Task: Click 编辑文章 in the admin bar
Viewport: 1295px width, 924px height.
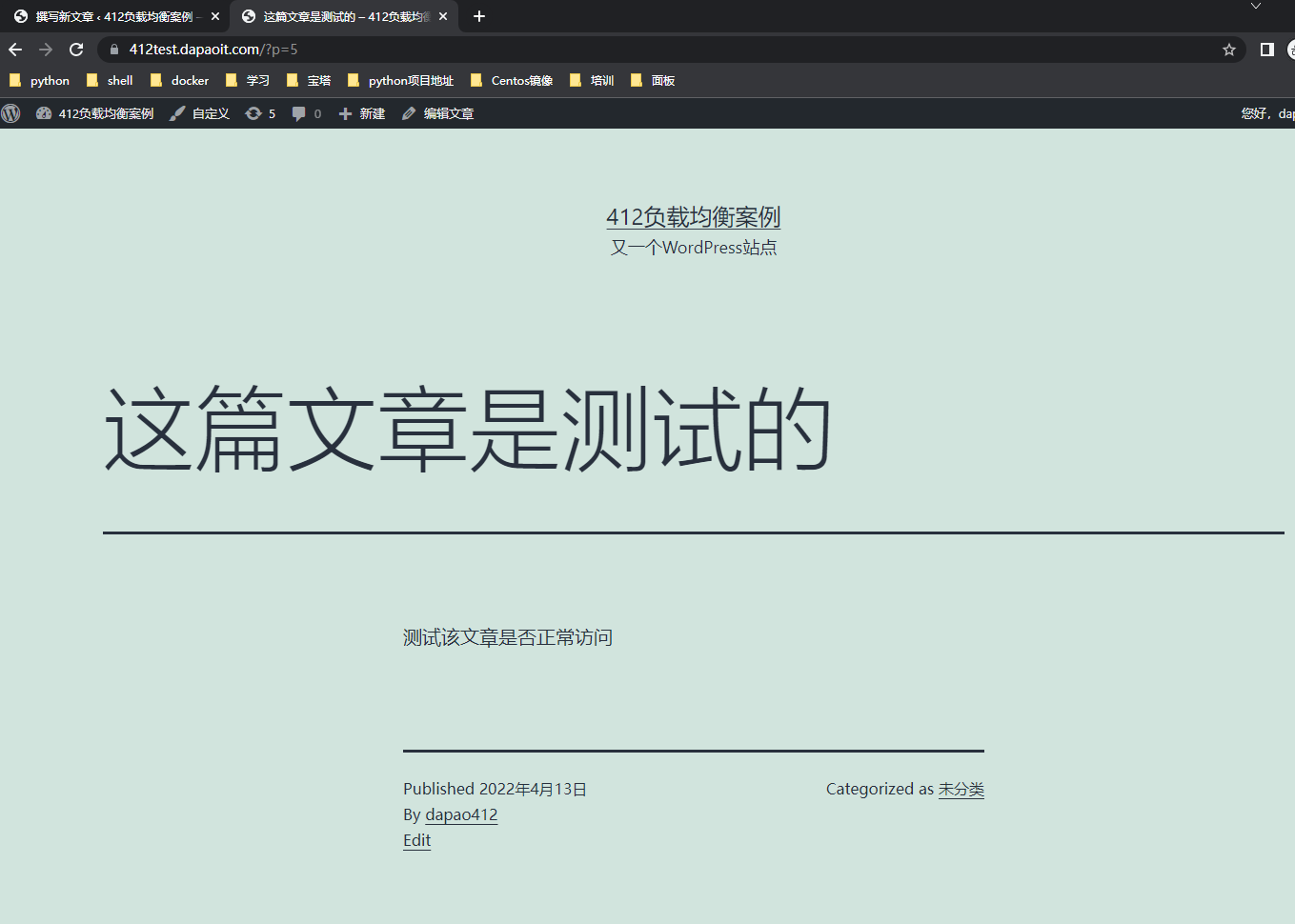Action: [437, 113]
